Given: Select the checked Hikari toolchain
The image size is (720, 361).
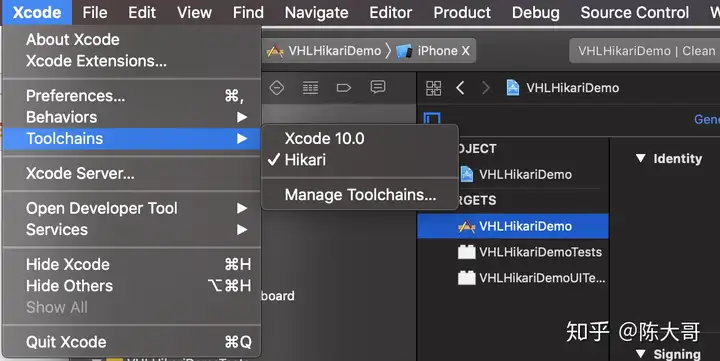Looking at the screenshot, I should [x=360, y=160].
